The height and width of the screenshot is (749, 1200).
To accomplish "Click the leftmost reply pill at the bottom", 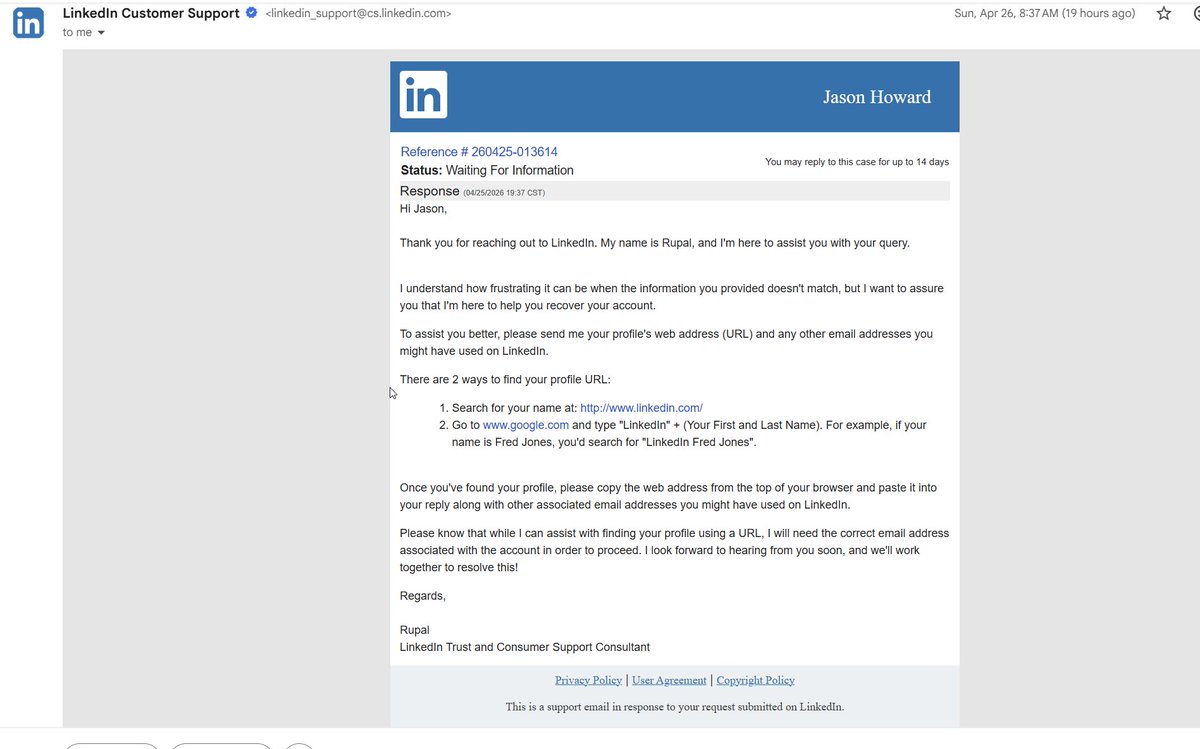I will click(110, 746).
